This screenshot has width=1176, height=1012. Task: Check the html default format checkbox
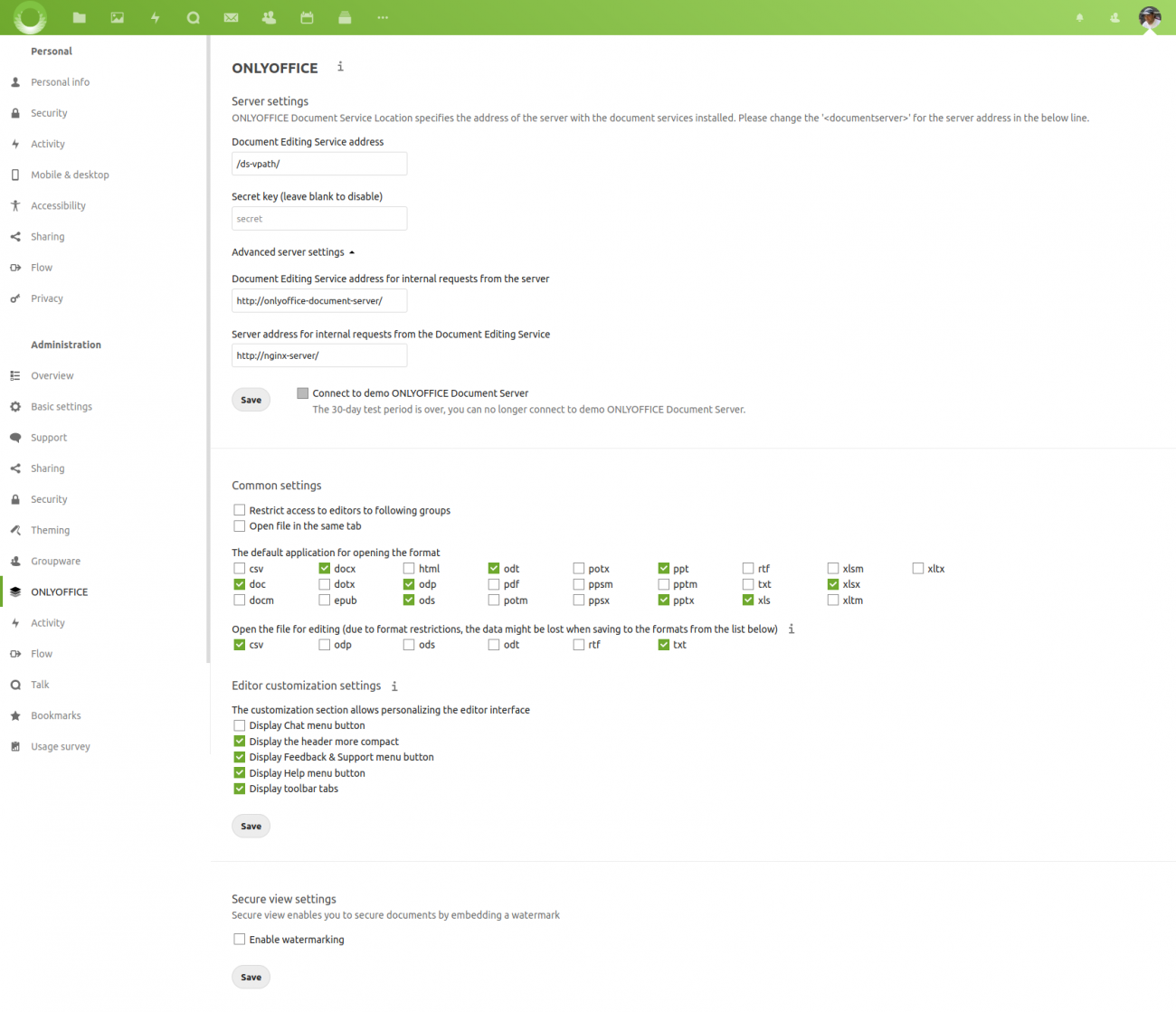409,569
